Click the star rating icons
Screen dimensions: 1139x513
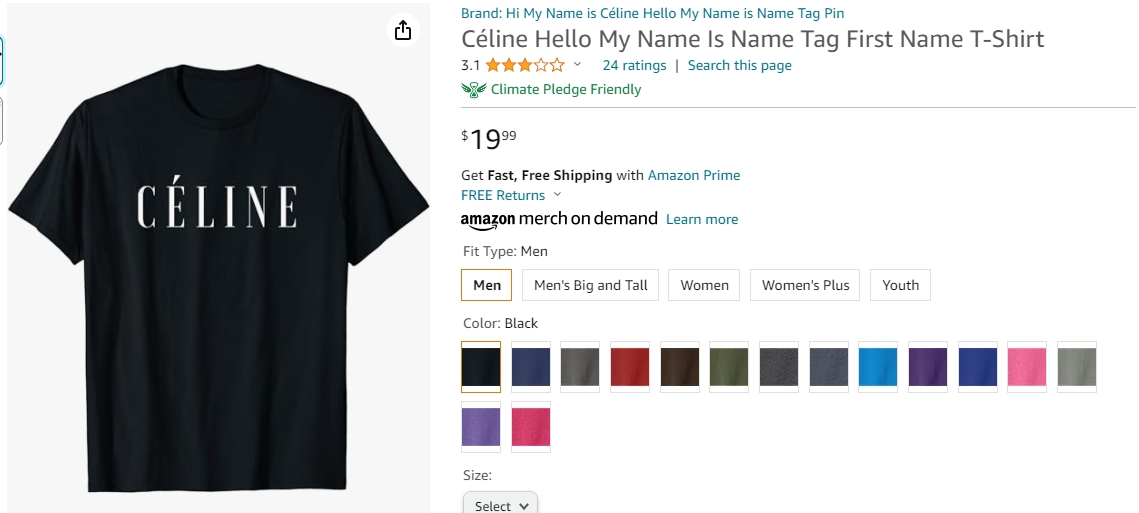525,65
